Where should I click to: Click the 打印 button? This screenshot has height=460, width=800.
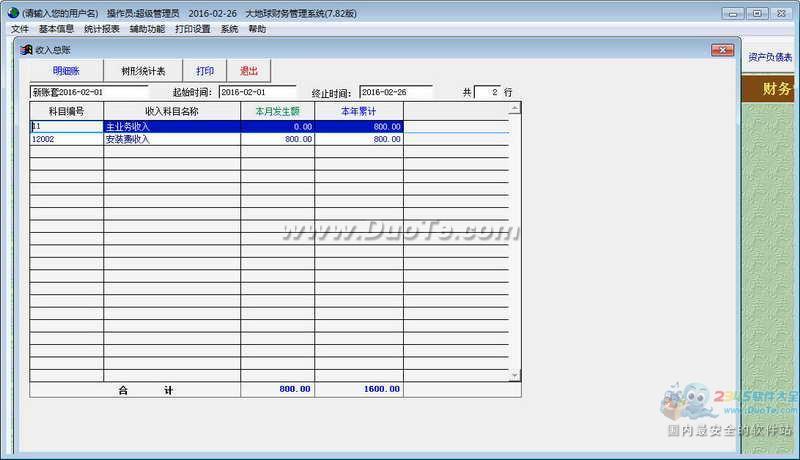[x=205, y=71]
